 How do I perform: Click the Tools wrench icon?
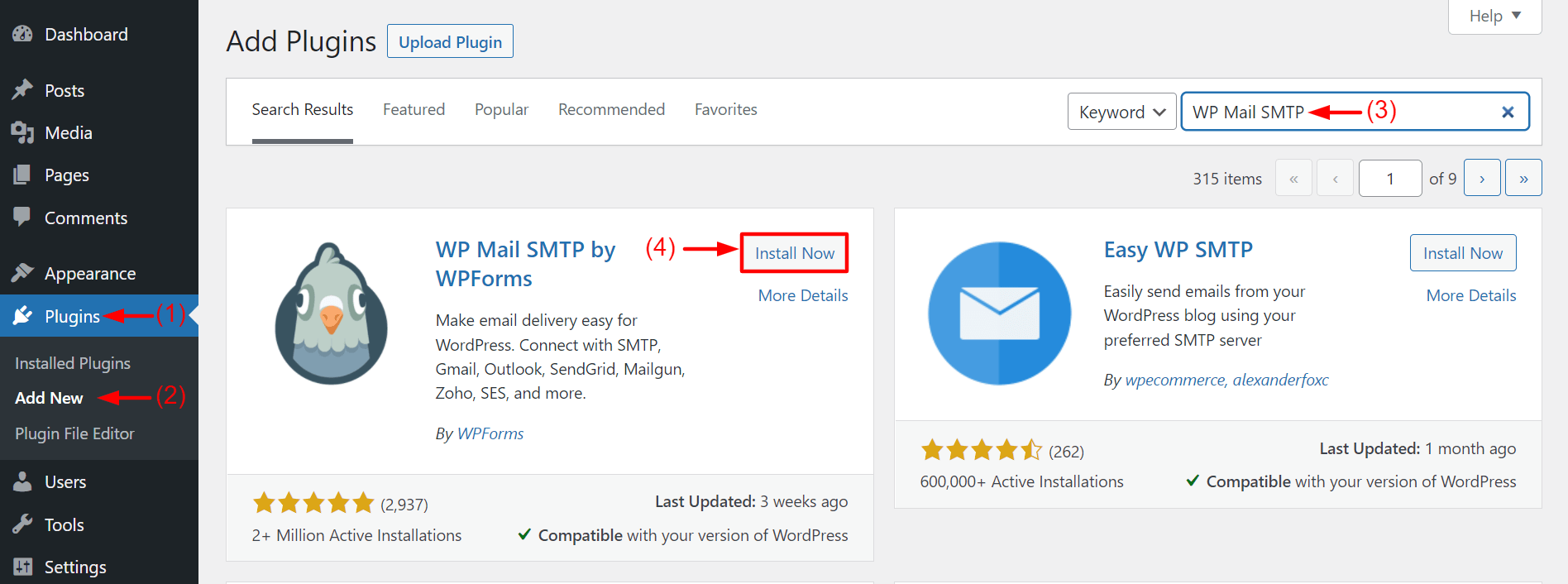[22, 524]
